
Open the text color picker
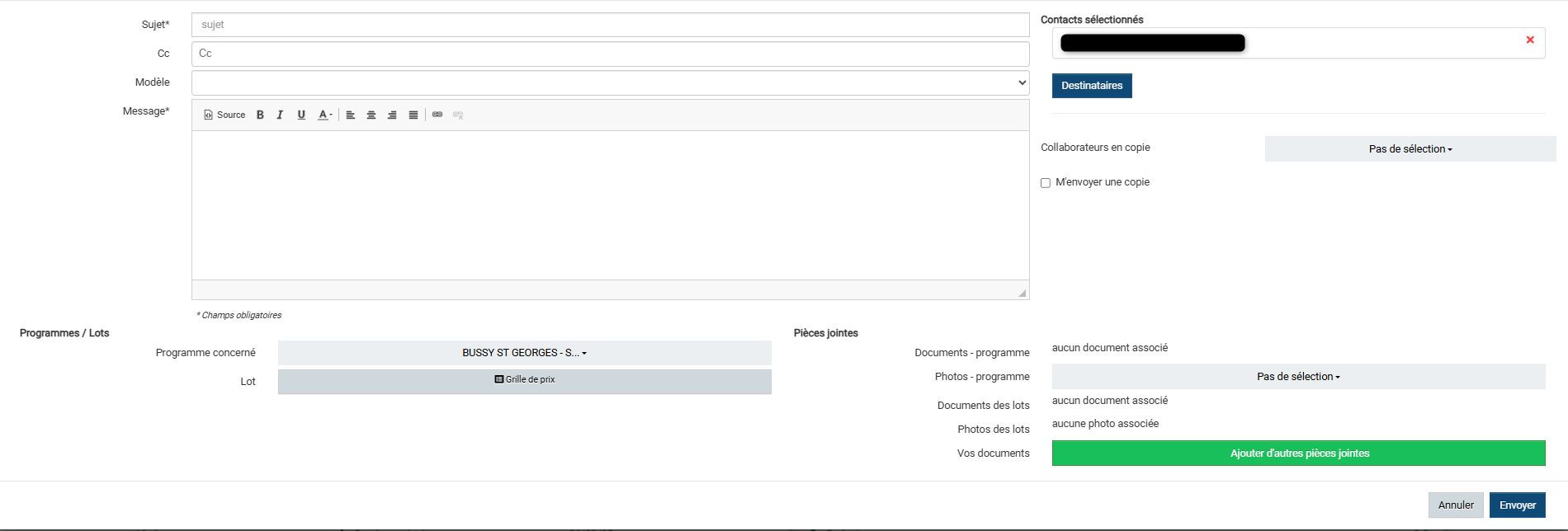[325, 115]
